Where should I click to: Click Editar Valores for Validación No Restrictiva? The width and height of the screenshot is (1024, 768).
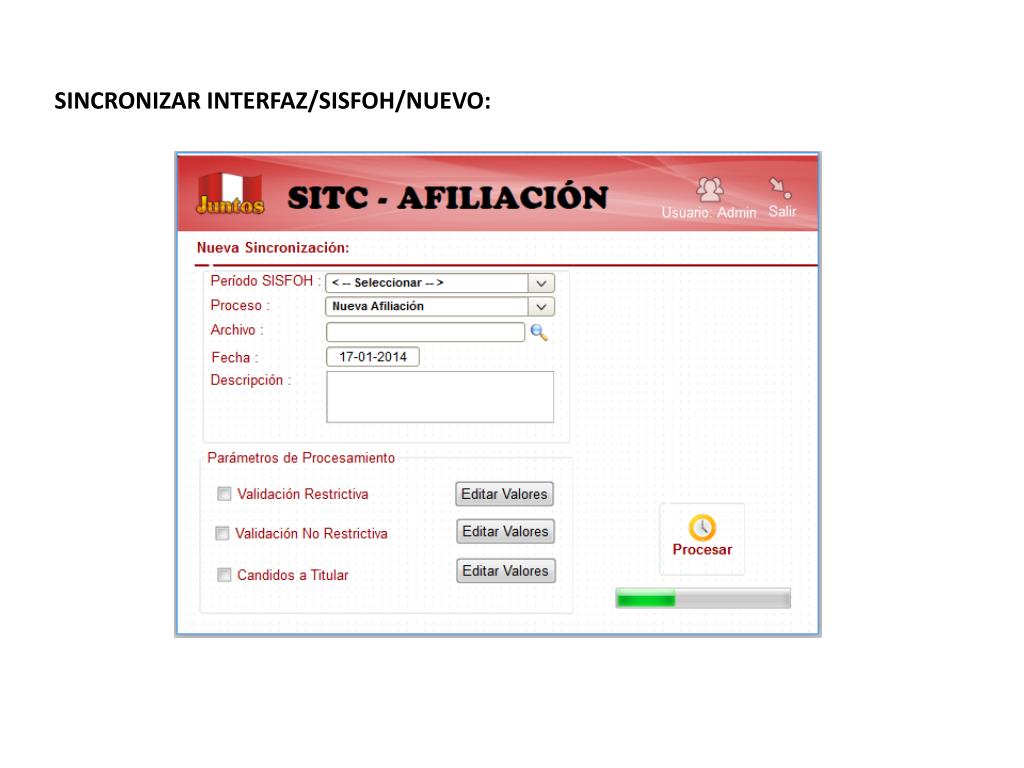click(x=505, y=532)
